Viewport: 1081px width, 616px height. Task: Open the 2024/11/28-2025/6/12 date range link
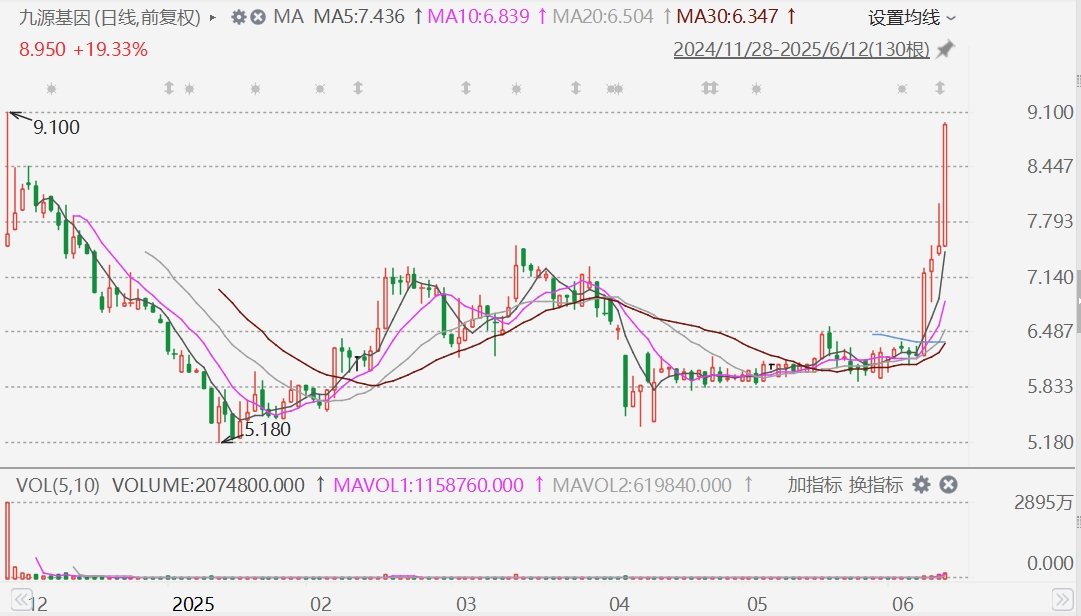click(802, 50)
